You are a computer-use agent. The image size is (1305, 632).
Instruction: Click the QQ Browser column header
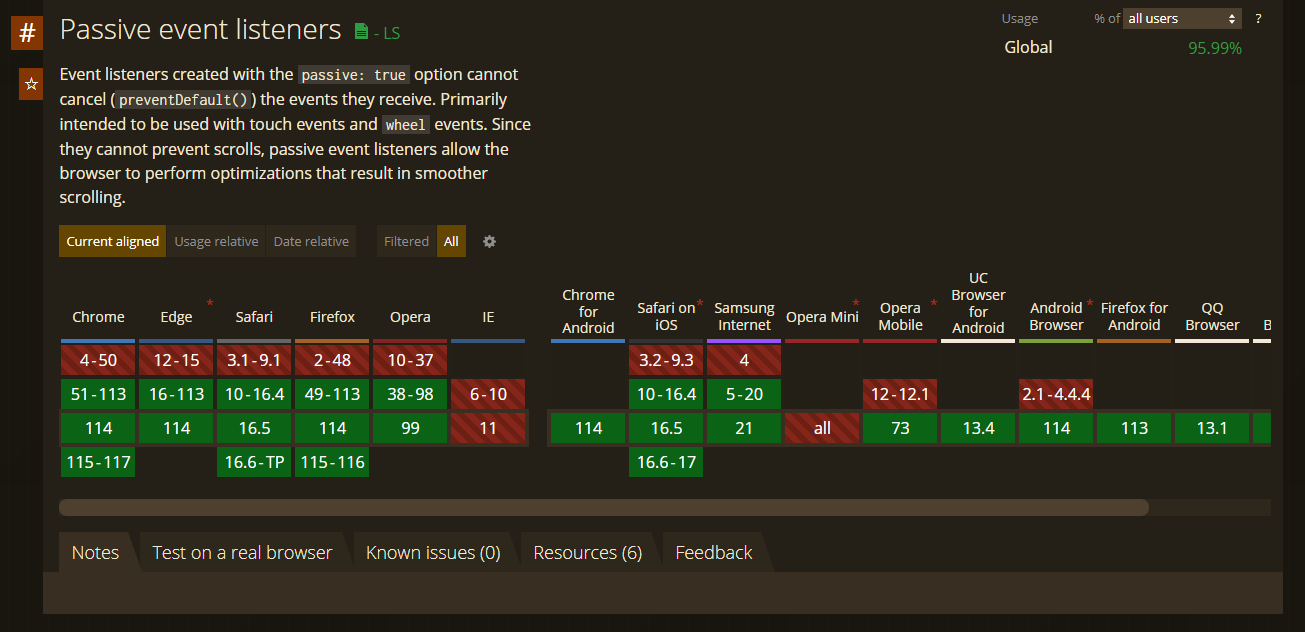[x=1212, y=316]
